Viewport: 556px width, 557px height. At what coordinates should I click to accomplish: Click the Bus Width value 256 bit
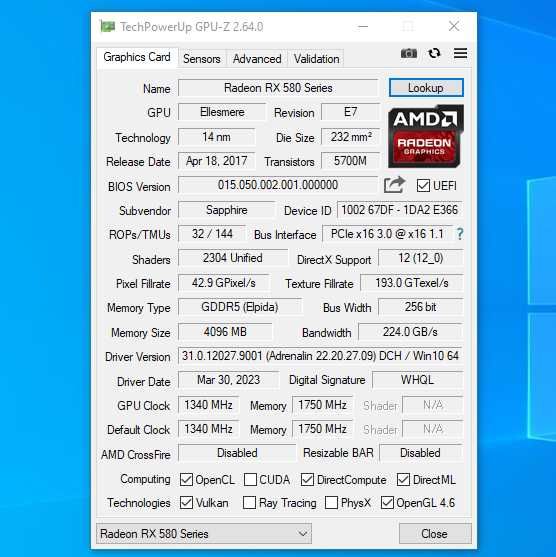421,307
